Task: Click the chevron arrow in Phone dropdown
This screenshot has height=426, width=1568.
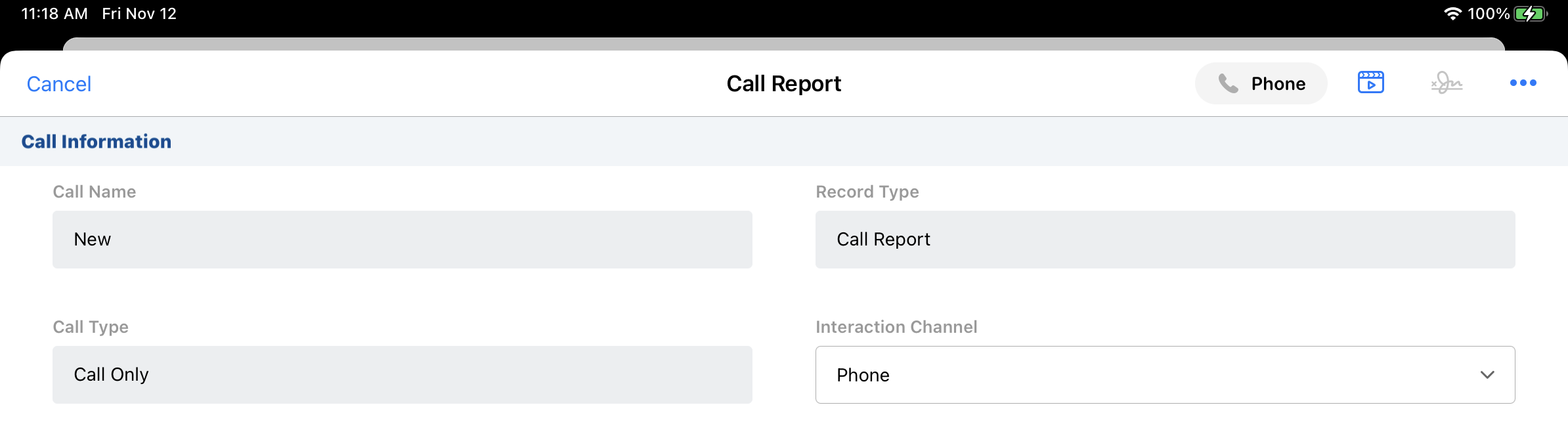Action: [1487, 375]
